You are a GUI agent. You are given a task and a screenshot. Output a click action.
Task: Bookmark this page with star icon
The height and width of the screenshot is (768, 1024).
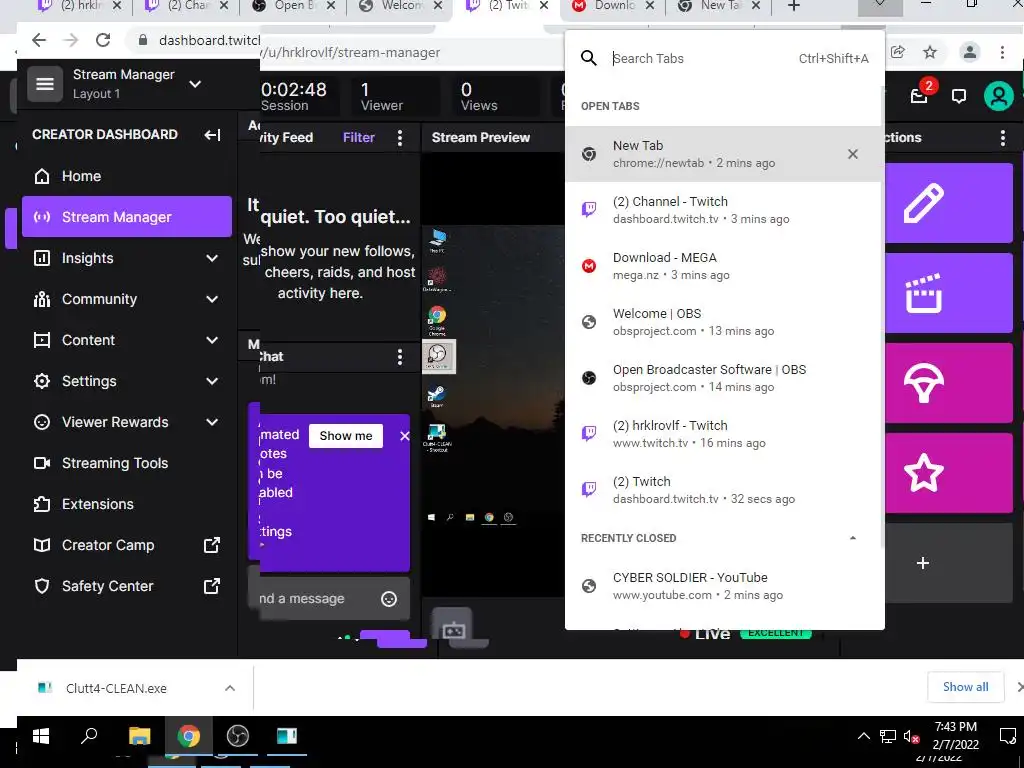[x=930, y=52]
